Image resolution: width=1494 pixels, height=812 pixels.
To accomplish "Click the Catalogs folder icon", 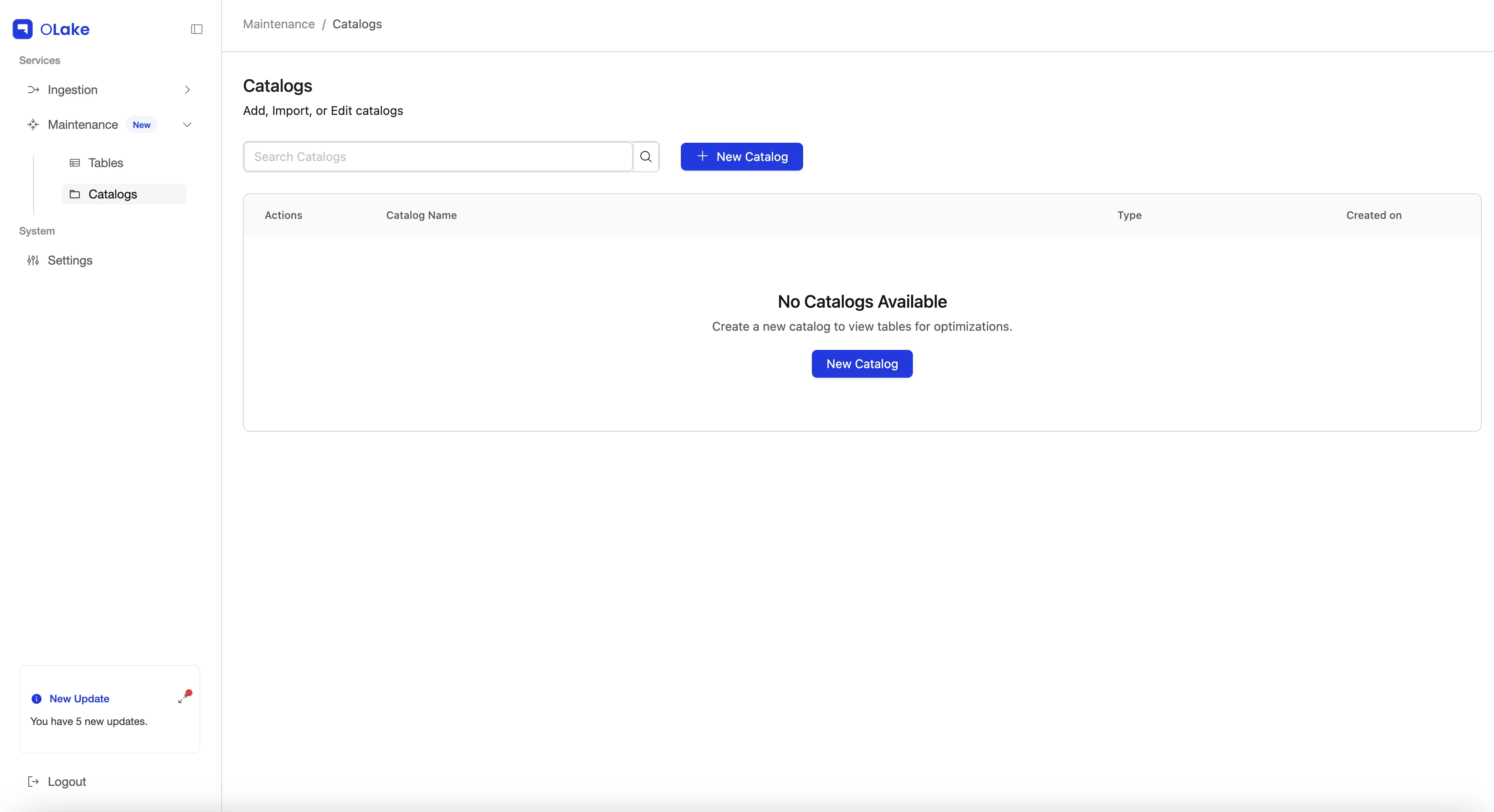I will click(75, 194).
